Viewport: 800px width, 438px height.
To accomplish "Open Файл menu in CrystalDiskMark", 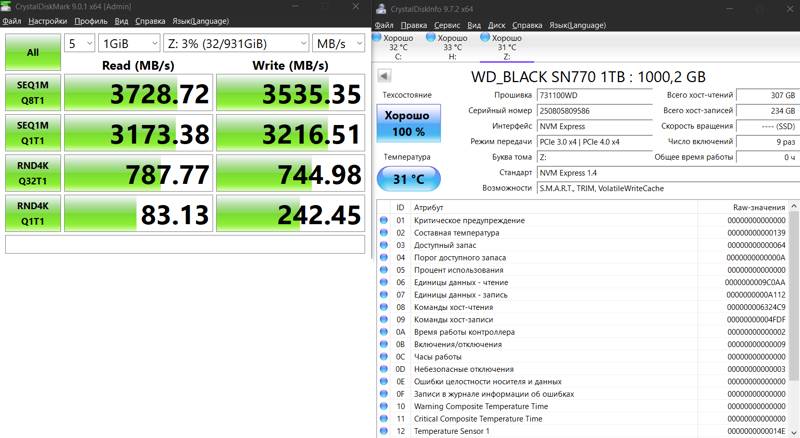I will point(12,21).
